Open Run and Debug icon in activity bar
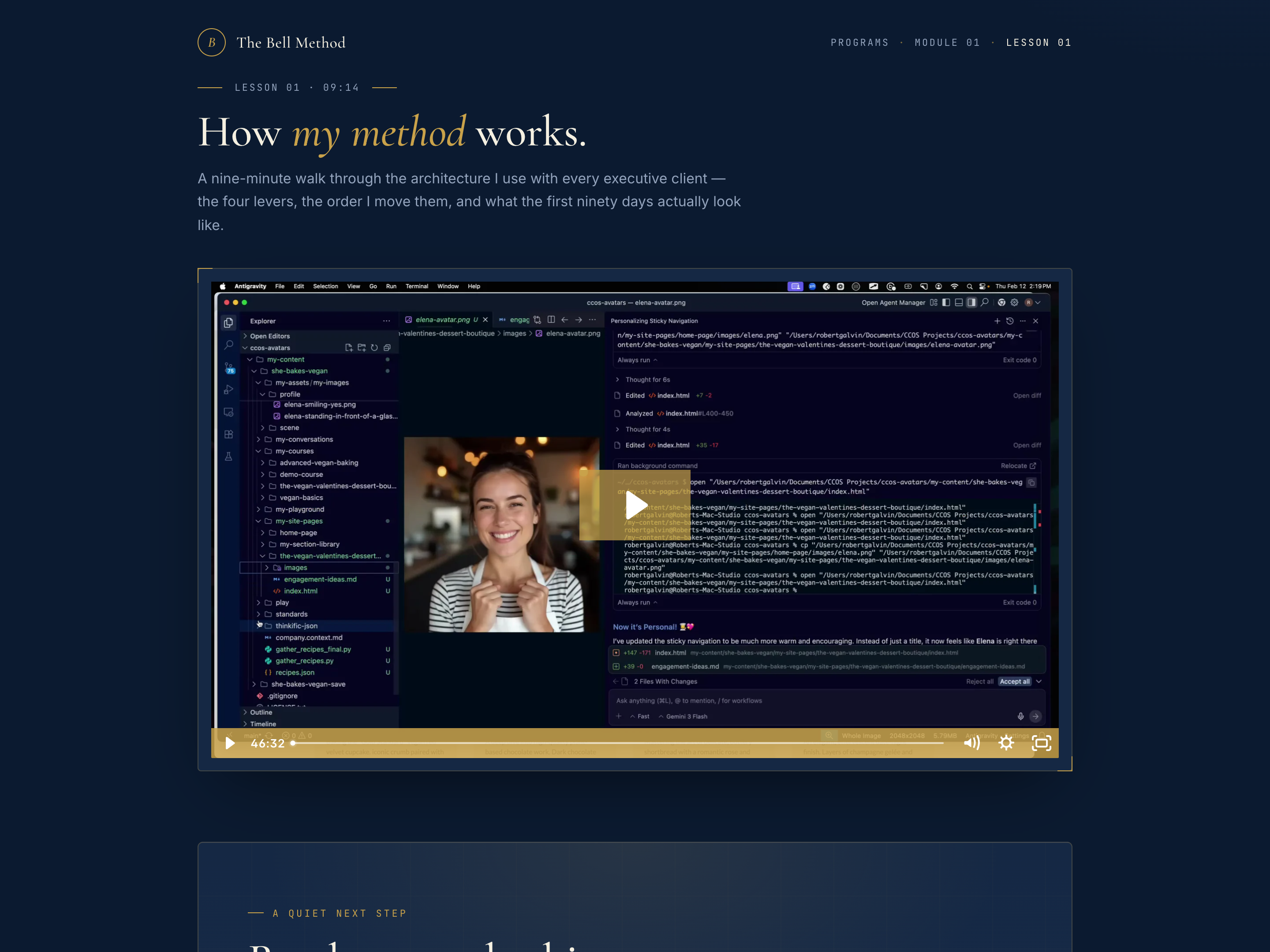The height and width of the screenshot is (952, 1270). 228,390
